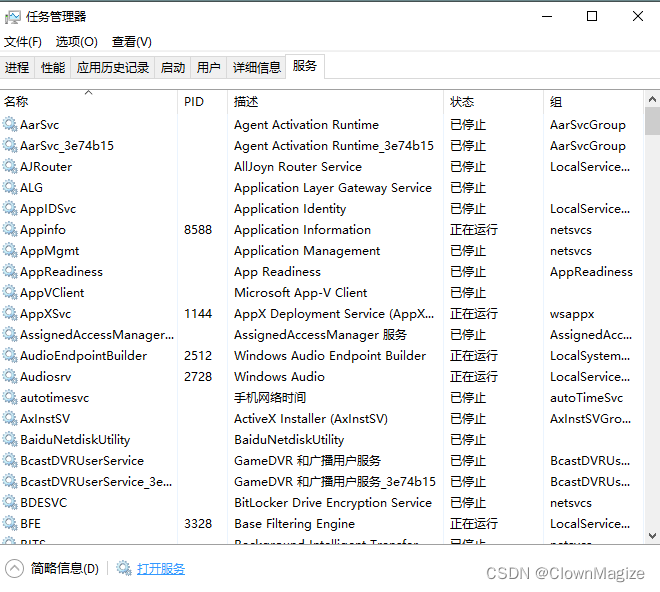660x592 pixels.
Task: Switch to the 用户 tab
Action: 209,67
